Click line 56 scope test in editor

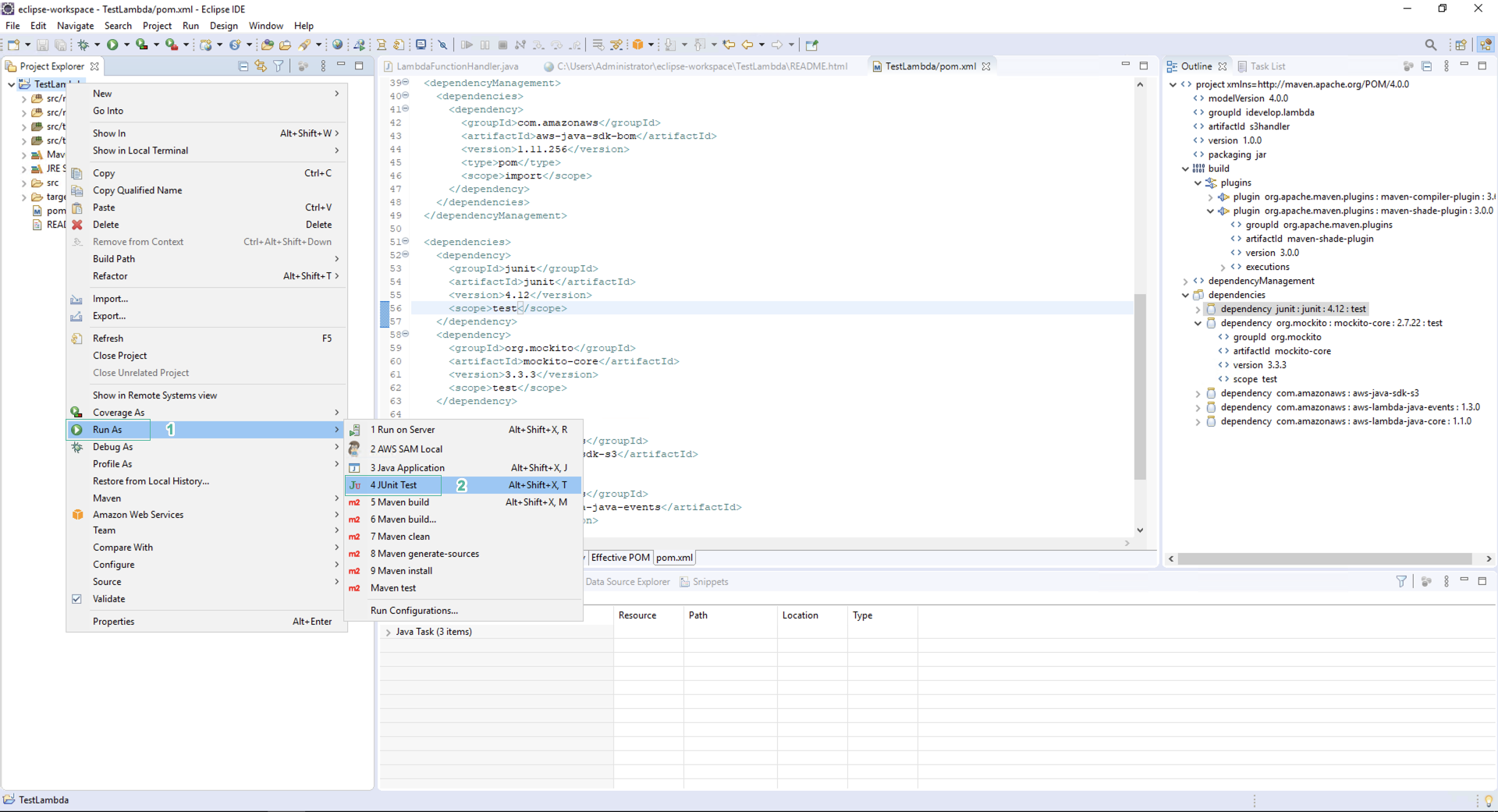[508, 309]
